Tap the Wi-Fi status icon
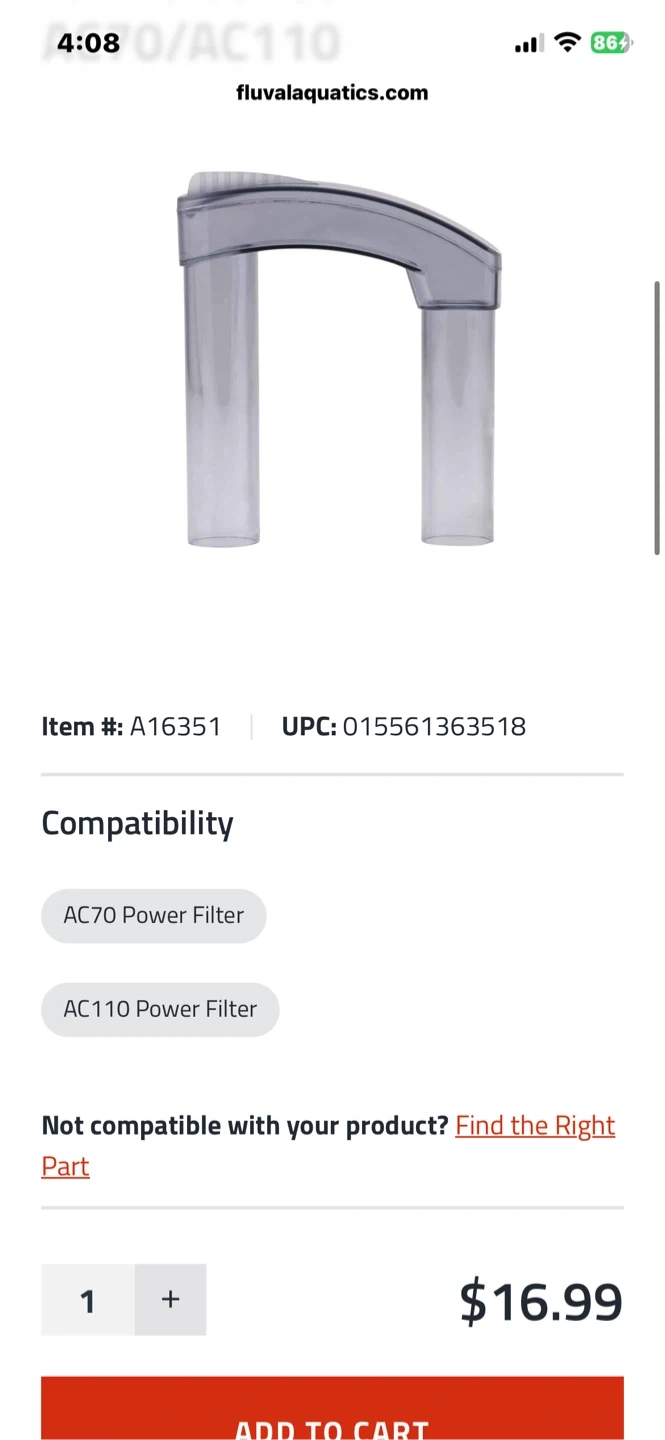The image size is (665, 1440). click(567, 42)
